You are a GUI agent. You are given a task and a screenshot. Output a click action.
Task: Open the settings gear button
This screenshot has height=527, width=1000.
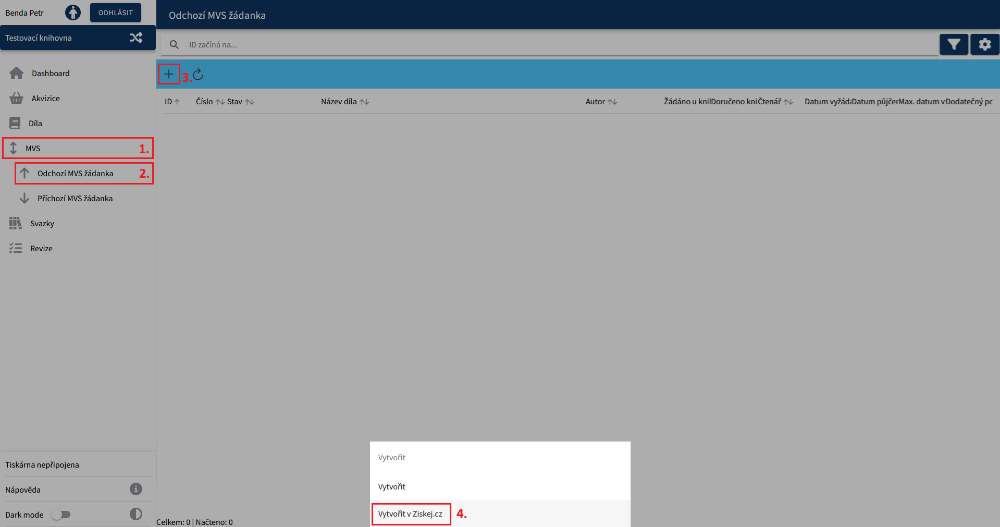[x=985, y=44]
